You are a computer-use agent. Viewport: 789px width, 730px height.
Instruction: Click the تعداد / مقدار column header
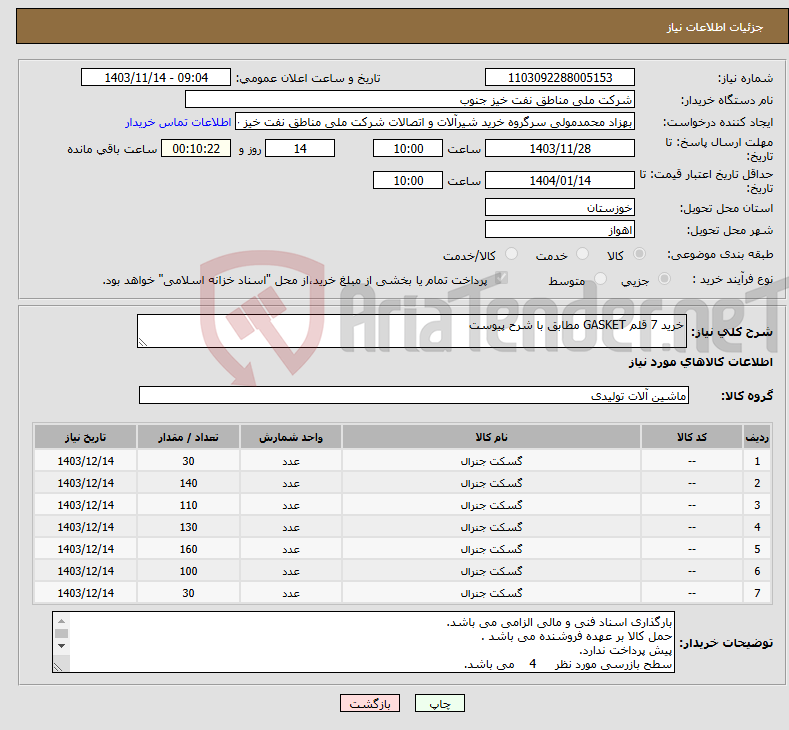pos(188,438)
